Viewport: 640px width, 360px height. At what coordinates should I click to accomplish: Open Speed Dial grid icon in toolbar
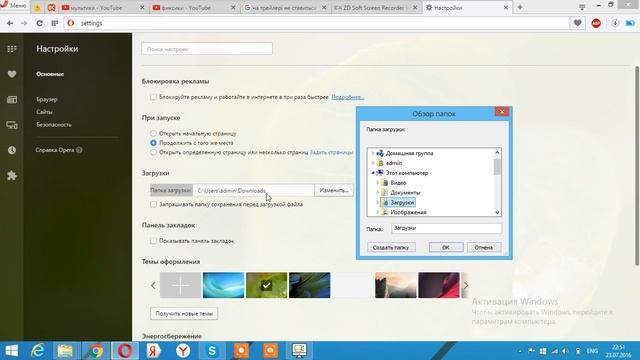(54, 23)
